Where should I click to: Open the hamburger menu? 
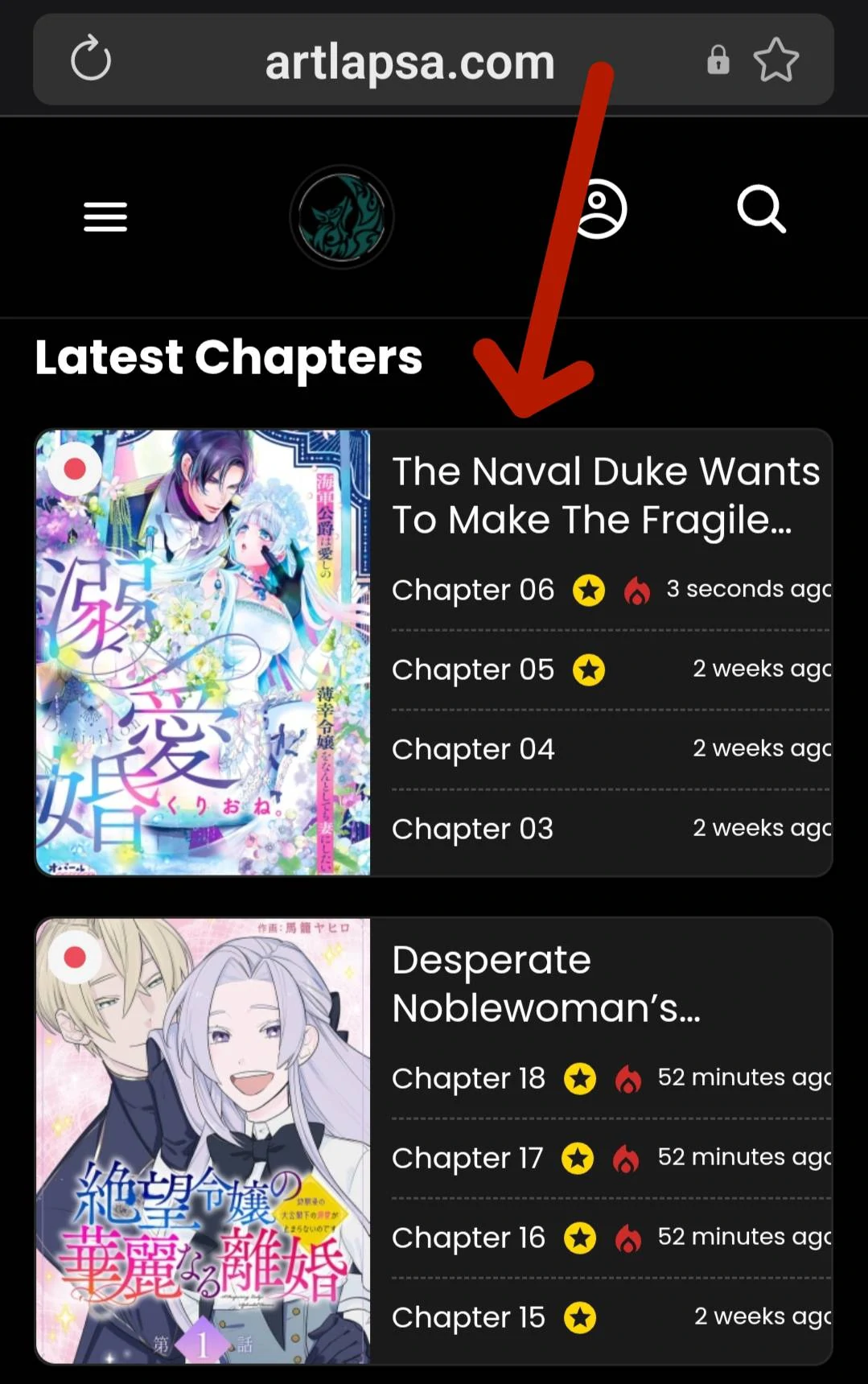[105, 217]
